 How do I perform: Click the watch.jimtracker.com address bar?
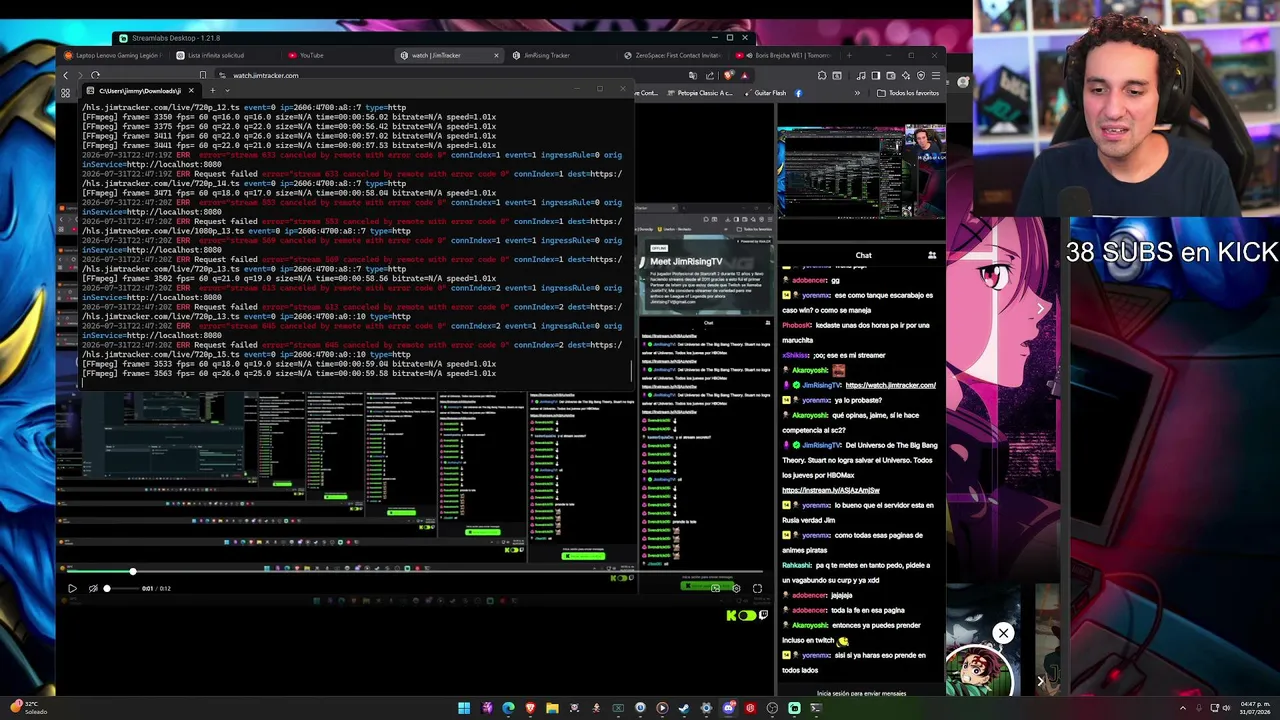265,75
